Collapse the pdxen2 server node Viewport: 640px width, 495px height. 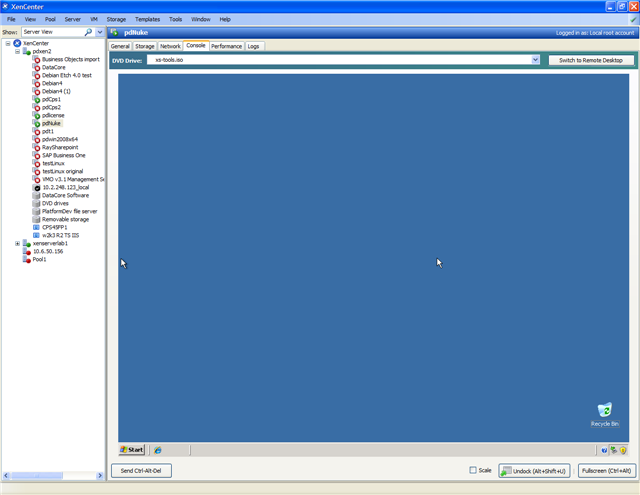click(x=17, y=51)
